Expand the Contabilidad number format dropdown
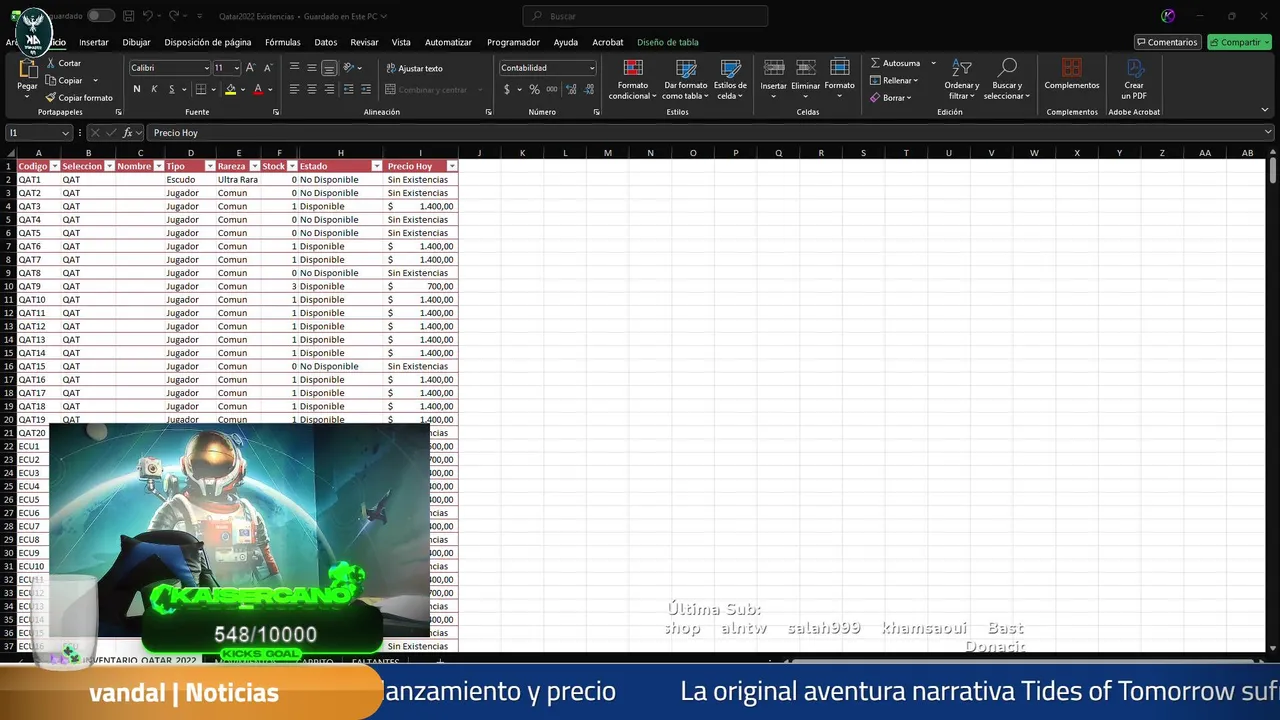 [592, 68]
